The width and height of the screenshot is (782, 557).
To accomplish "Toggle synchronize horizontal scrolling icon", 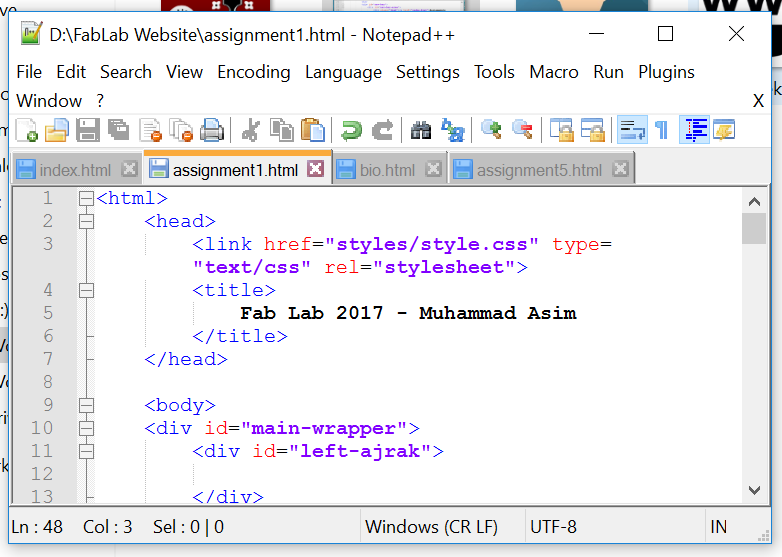I will tap(592, 131).
